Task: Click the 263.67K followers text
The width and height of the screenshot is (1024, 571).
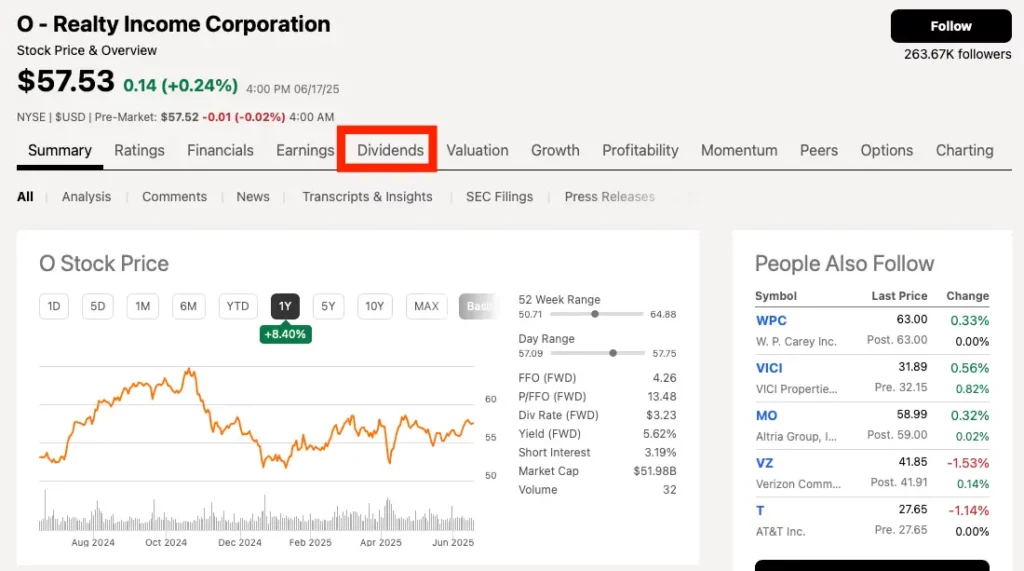Action: (957, 54)
